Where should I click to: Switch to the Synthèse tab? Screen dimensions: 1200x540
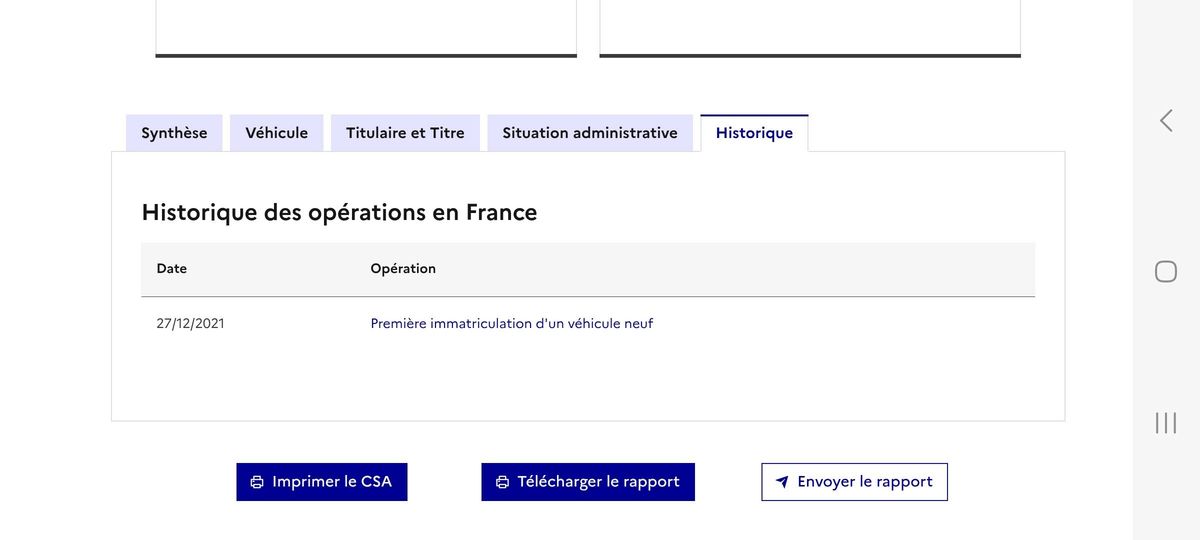pyautogui.click(x=174, y=133)
